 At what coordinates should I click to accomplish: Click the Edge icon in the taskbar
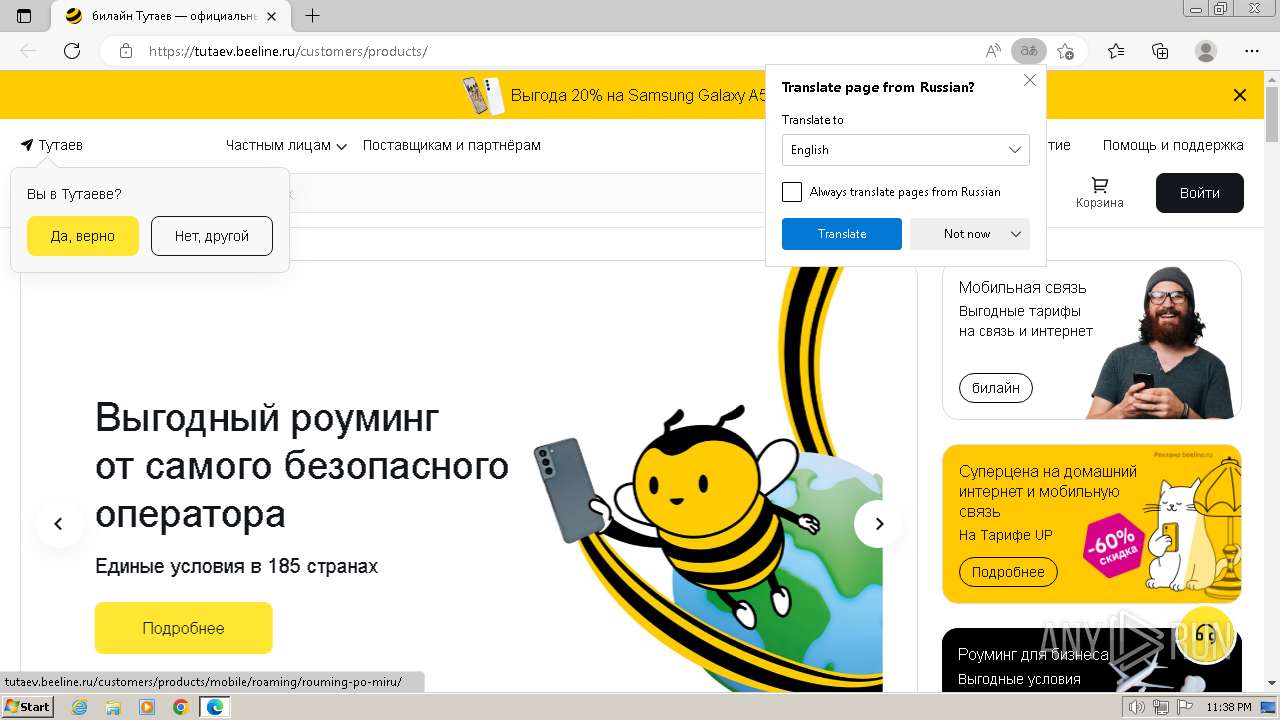pyautogui.click(x=215, y=707)
